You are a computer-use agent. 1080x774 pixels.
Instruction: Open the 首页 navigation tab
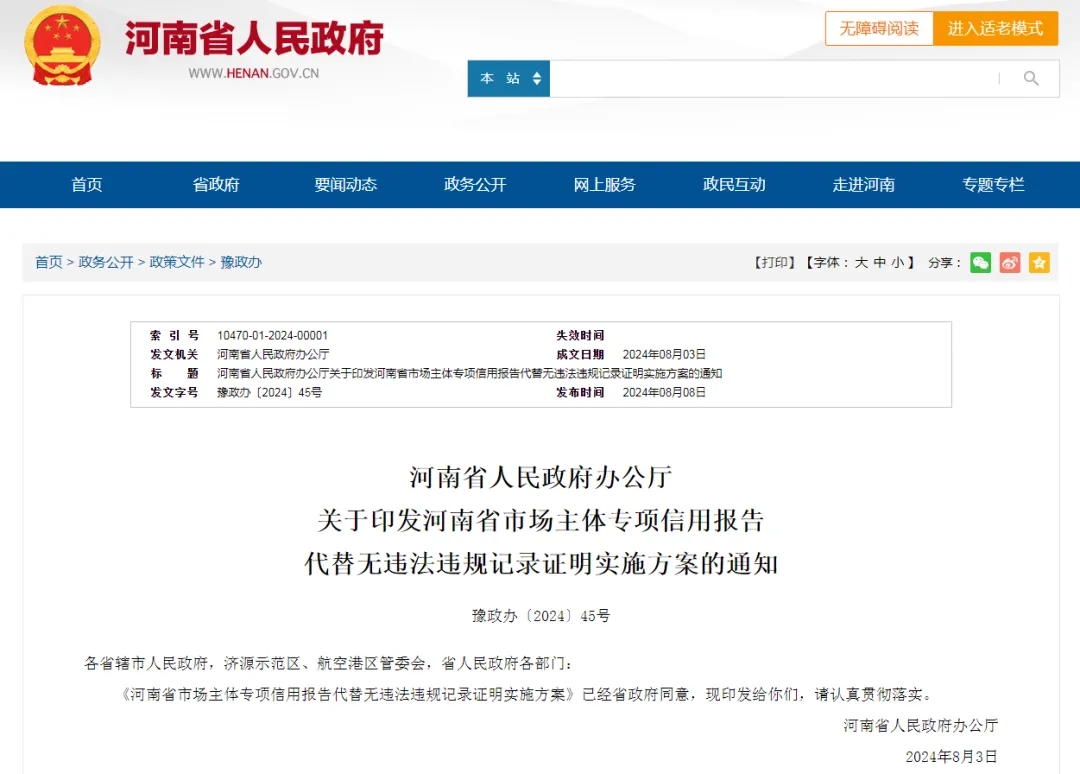click(87, 185)
